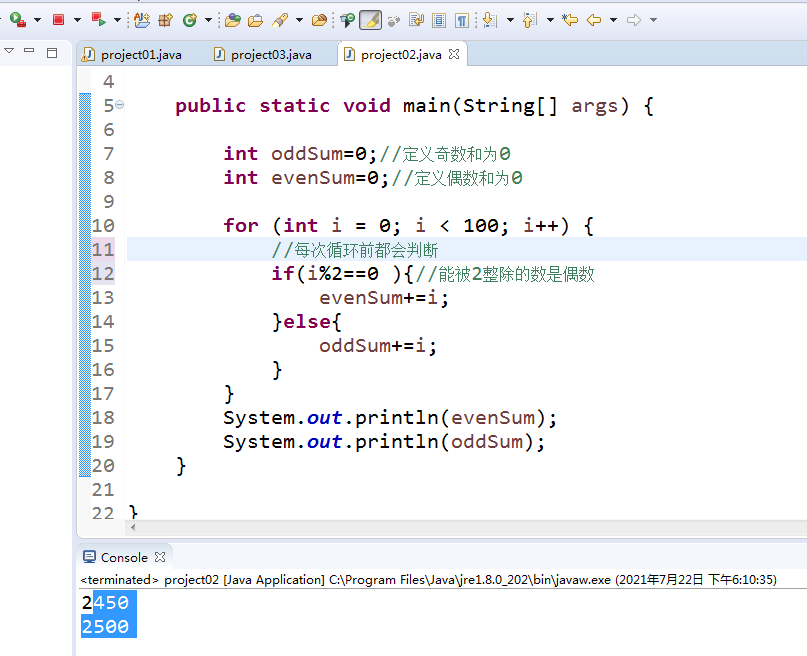Viewport: 807px width, 656px height.
Task: Toggle the Mark Occurrences highlighter icon
Action: 370,17
